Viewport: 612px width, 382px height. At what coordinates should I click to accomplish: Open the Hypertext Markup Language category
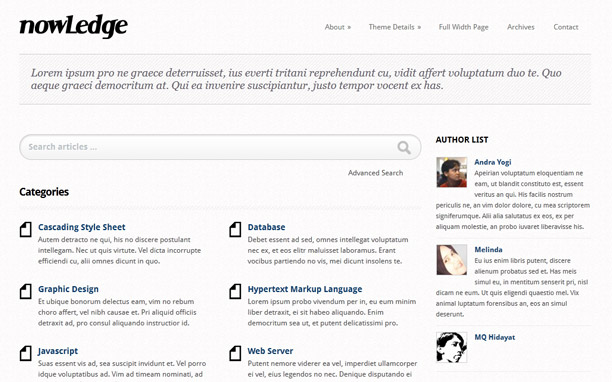(x=305, y=289)
